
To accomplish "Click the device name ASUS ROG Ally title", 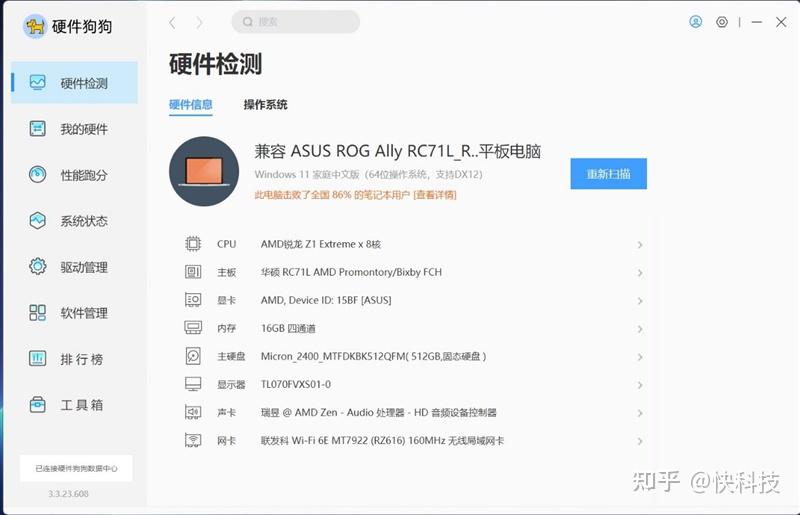I will coord(397,151).
